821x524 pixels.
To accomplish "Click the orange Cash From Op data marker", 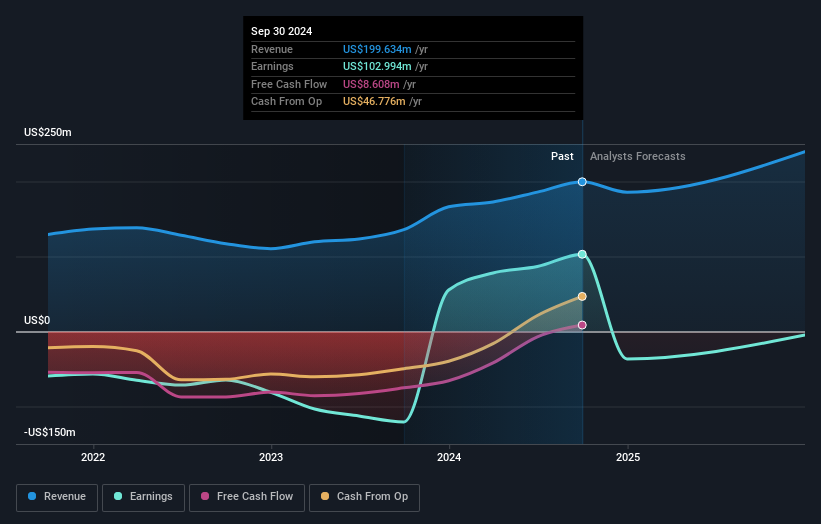I will [582, 296].
